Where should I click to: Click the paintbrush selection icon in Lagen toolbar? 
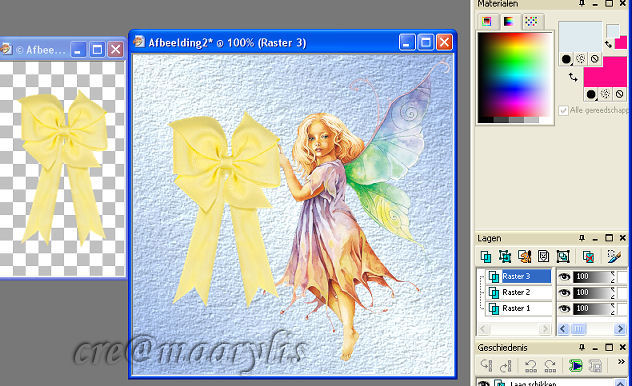(x=614, y=256)
